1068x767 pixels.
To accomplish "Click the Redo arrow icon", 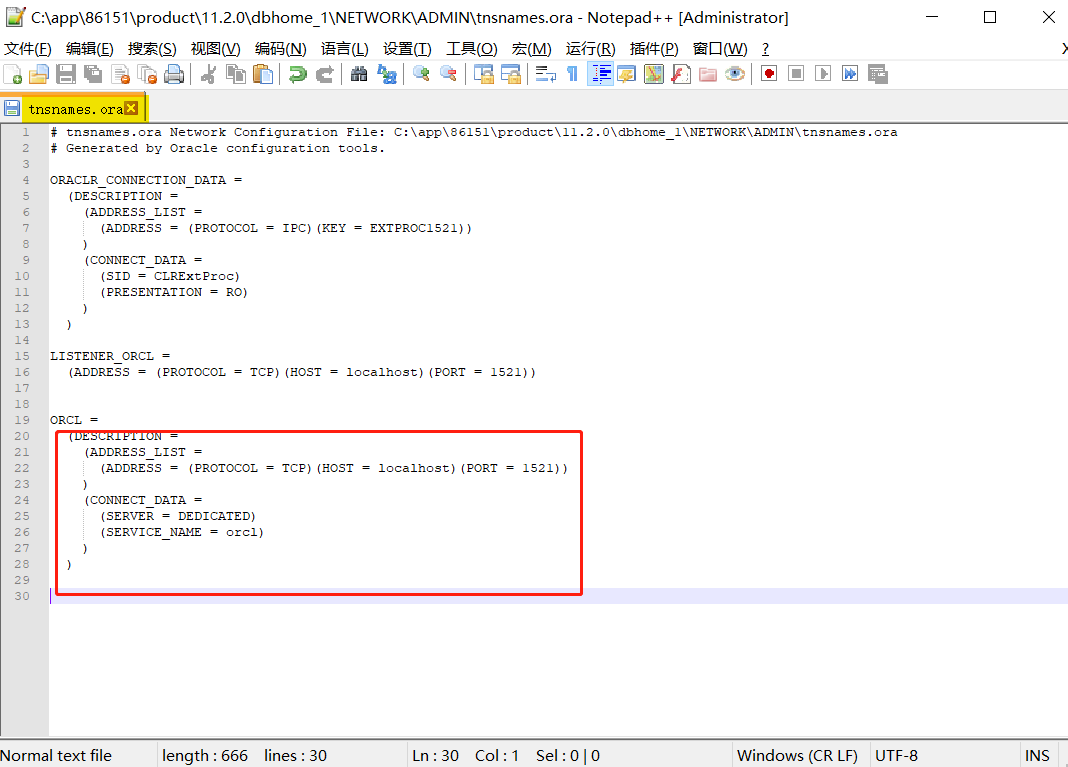I will [x=325, y=74].
